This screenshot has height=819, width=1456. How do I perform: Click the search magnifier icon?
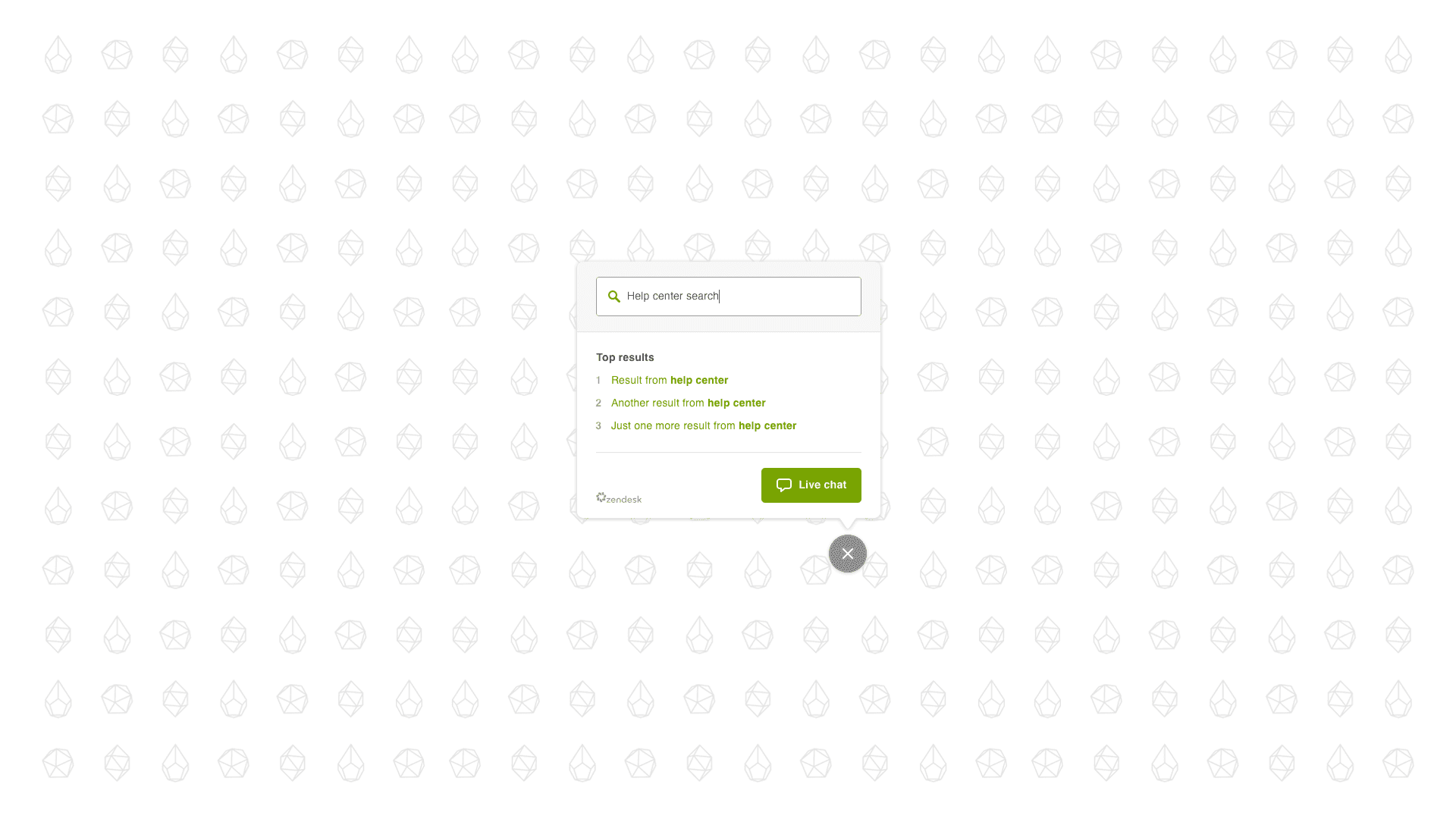click(x=614, y=296)
